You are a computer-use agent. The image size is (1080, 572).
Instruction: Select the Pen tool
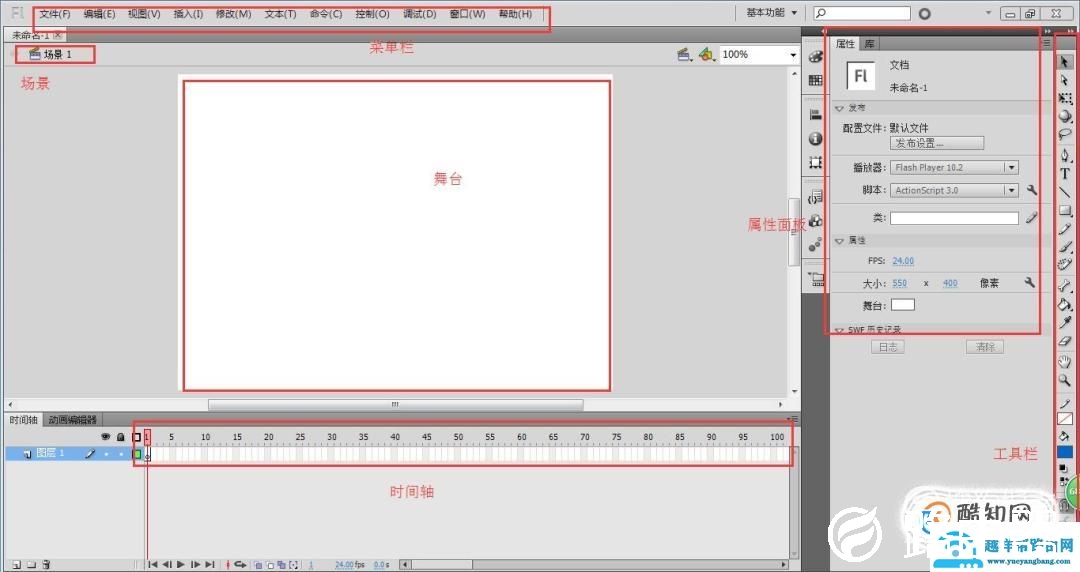[x=1065, y=155]
